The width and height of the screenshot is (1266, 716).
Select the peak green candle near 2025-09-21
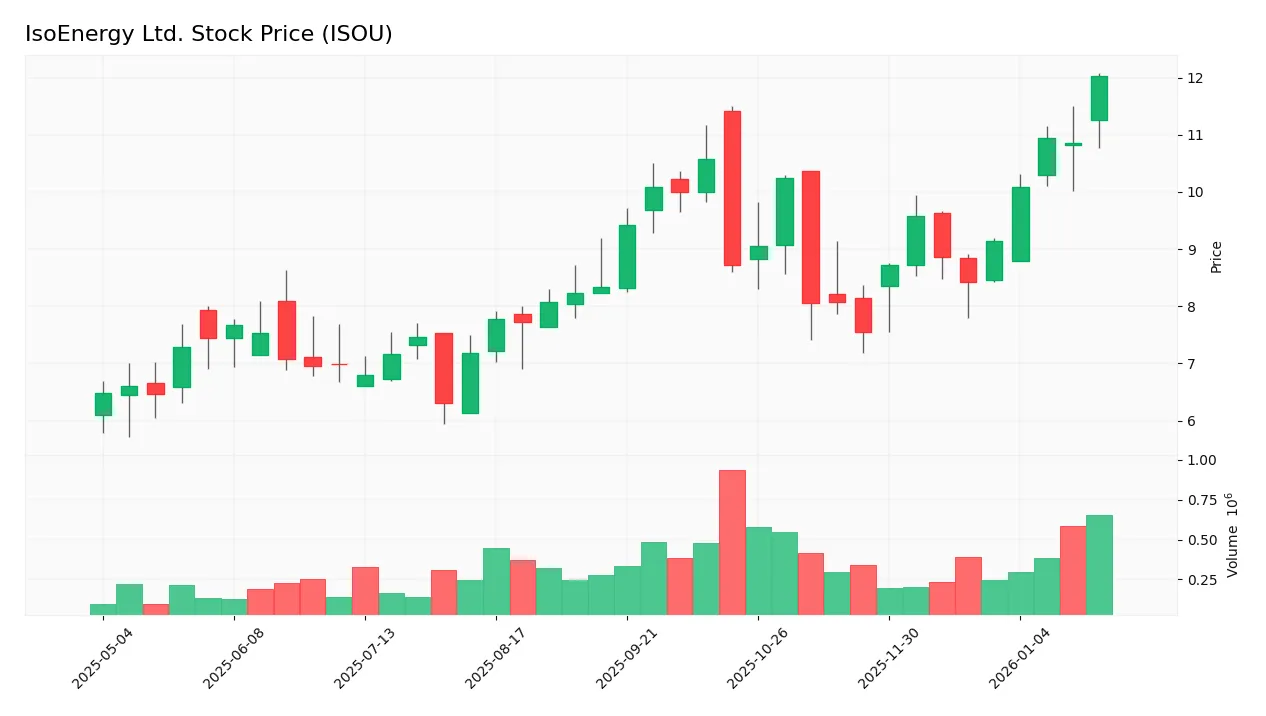tap(705, 177)
